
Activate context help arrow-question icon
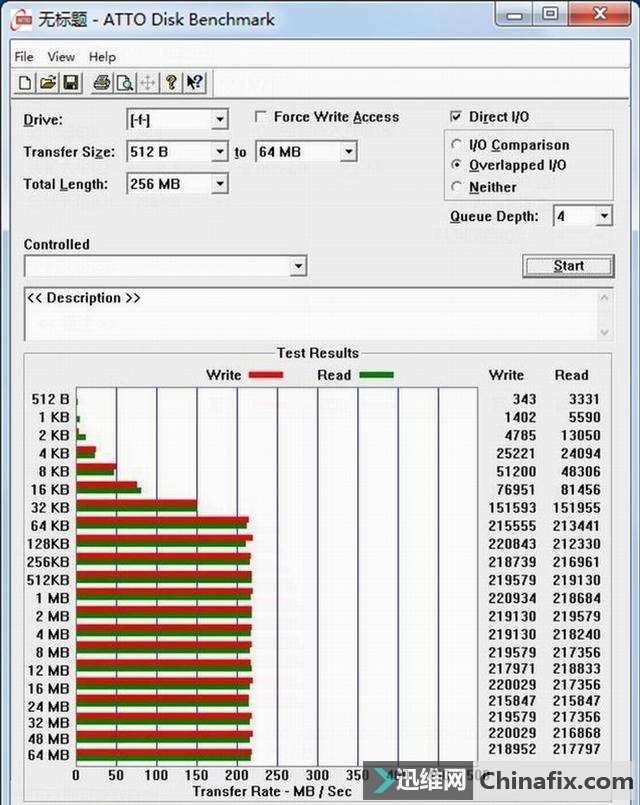click(x=195, y=83)
